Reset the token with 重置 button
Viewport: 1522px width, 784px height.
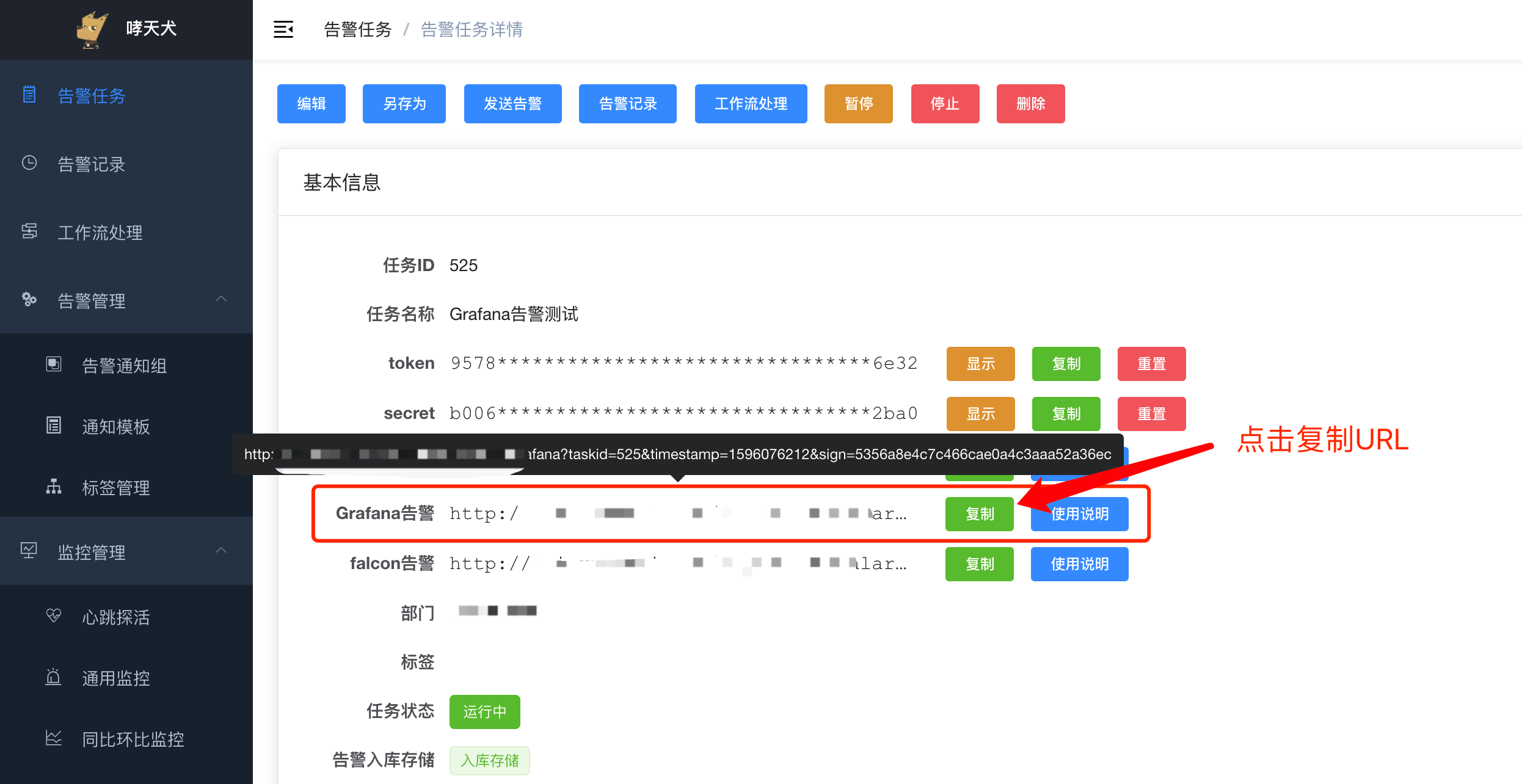pyautogui.click(x=1152, y=364)
